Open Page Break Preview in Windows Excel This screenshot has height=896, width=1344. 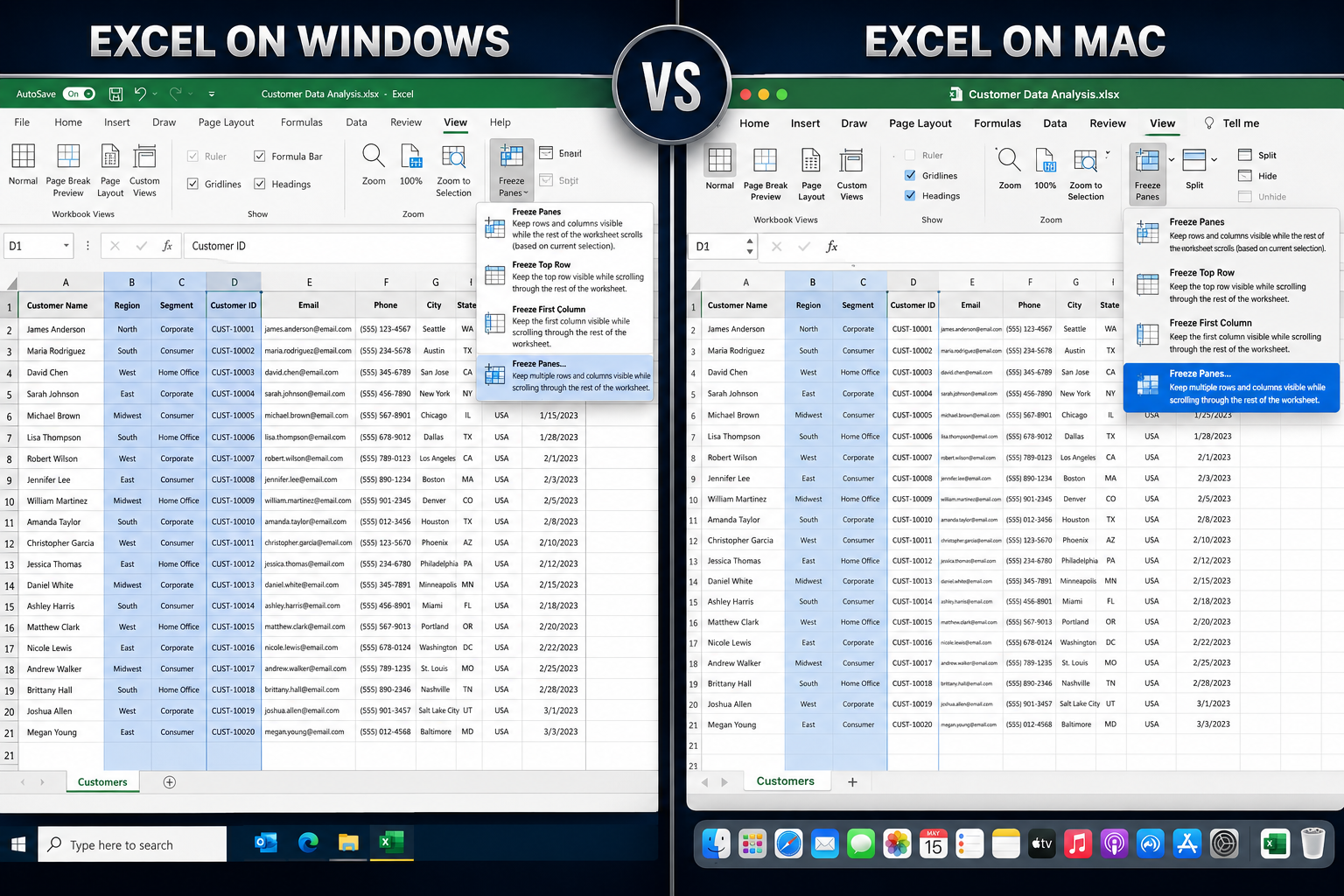[68, 170]
